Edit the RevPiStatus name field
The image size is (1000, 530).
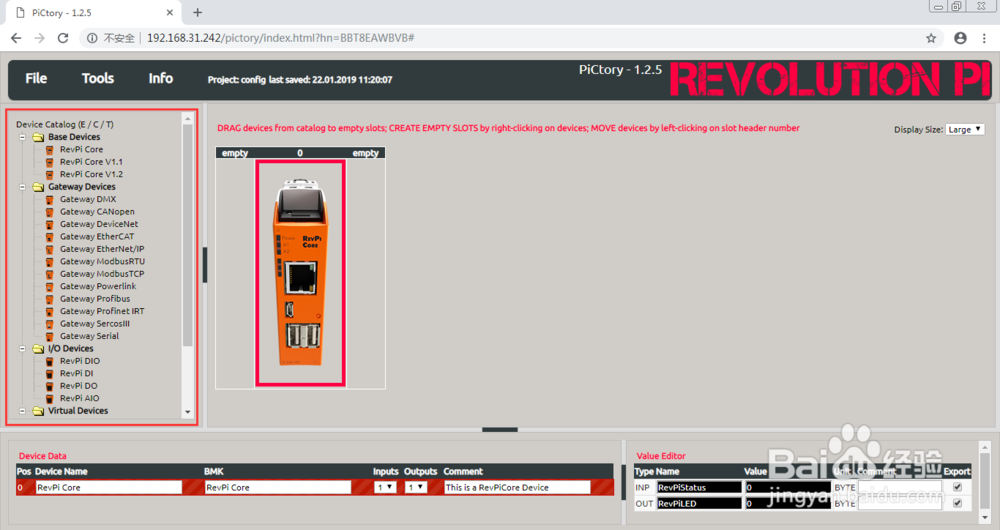[x=700, y=487]
